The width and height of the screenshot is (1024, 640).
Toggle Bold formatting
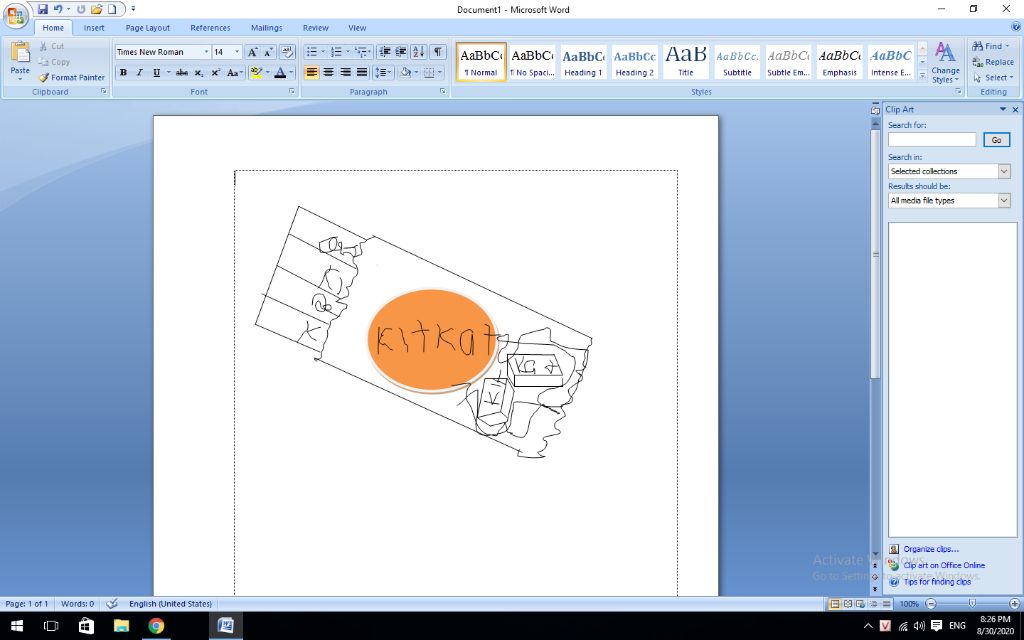pos(123,72)
